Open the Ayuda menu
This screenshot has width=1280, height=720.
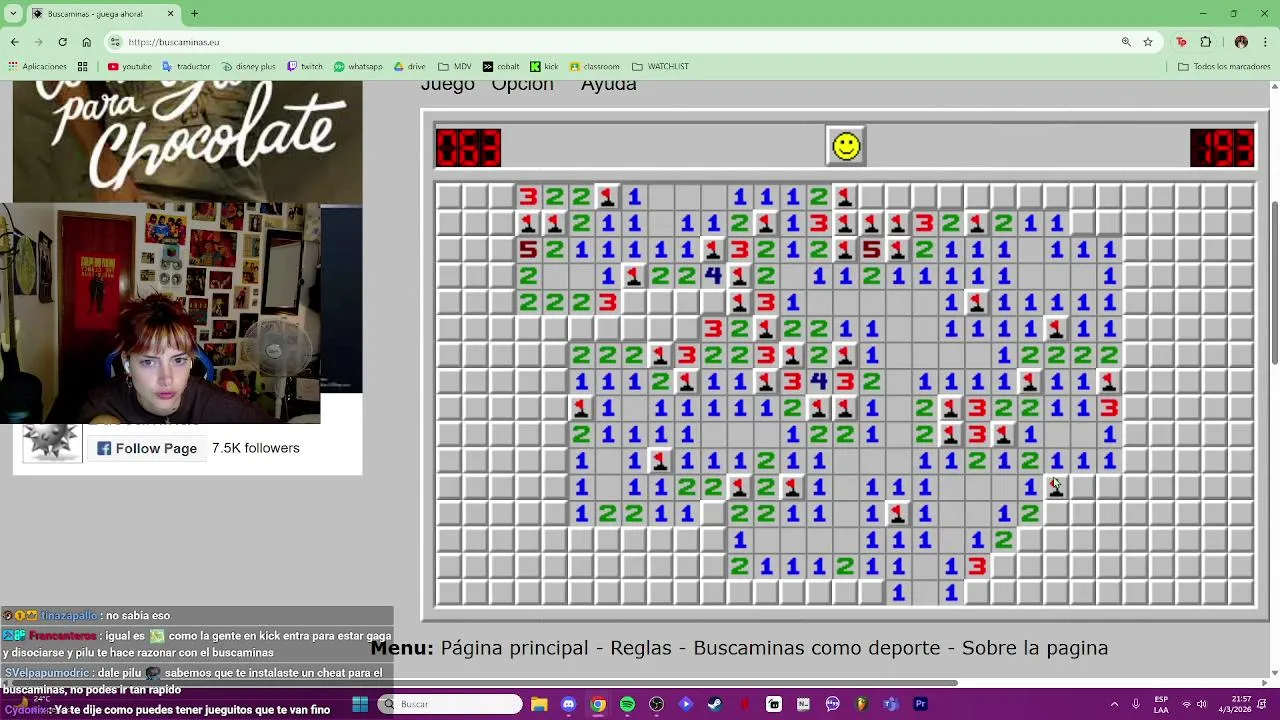(608, 85)
